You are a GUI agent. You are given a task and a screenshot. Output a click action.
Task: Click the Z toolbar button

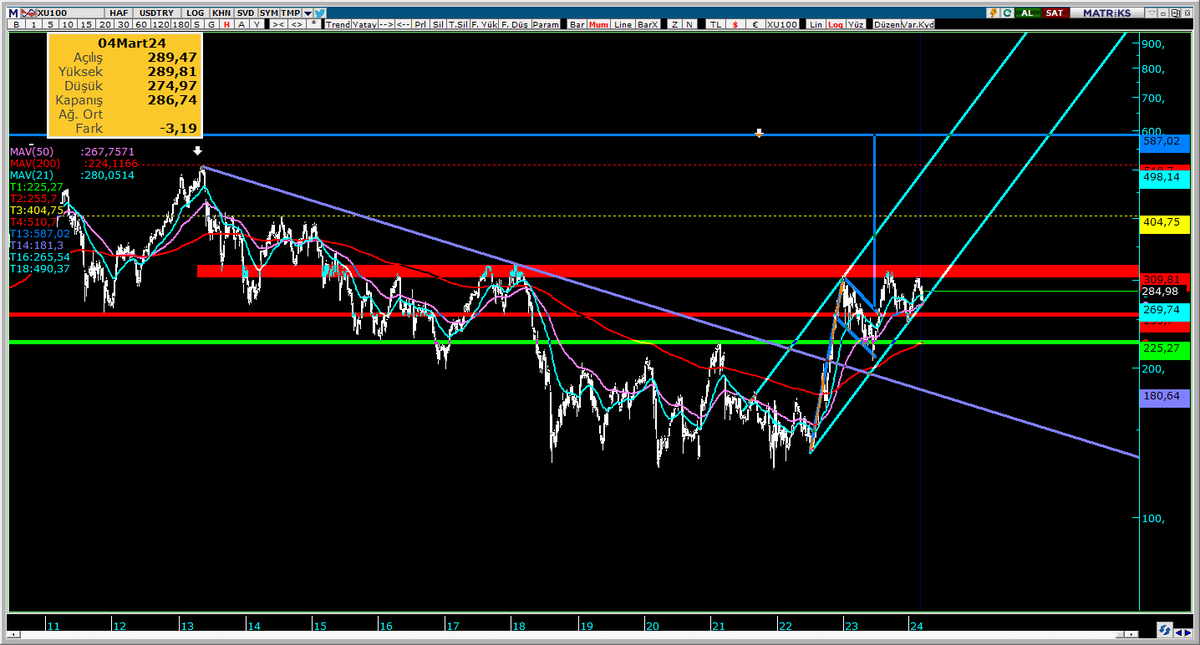(x=675, y=24)
